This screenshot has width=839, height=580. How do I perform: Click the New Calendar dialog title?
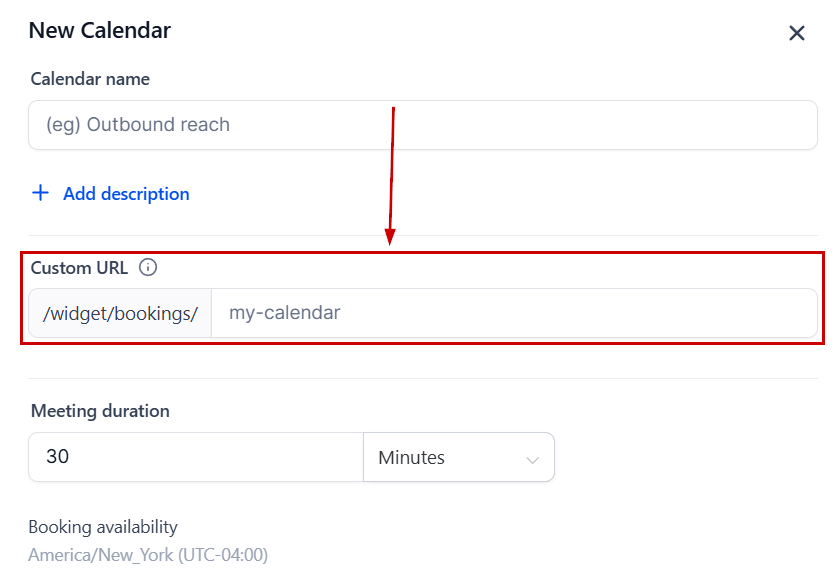pyautogui.click(x=99, y=30)
